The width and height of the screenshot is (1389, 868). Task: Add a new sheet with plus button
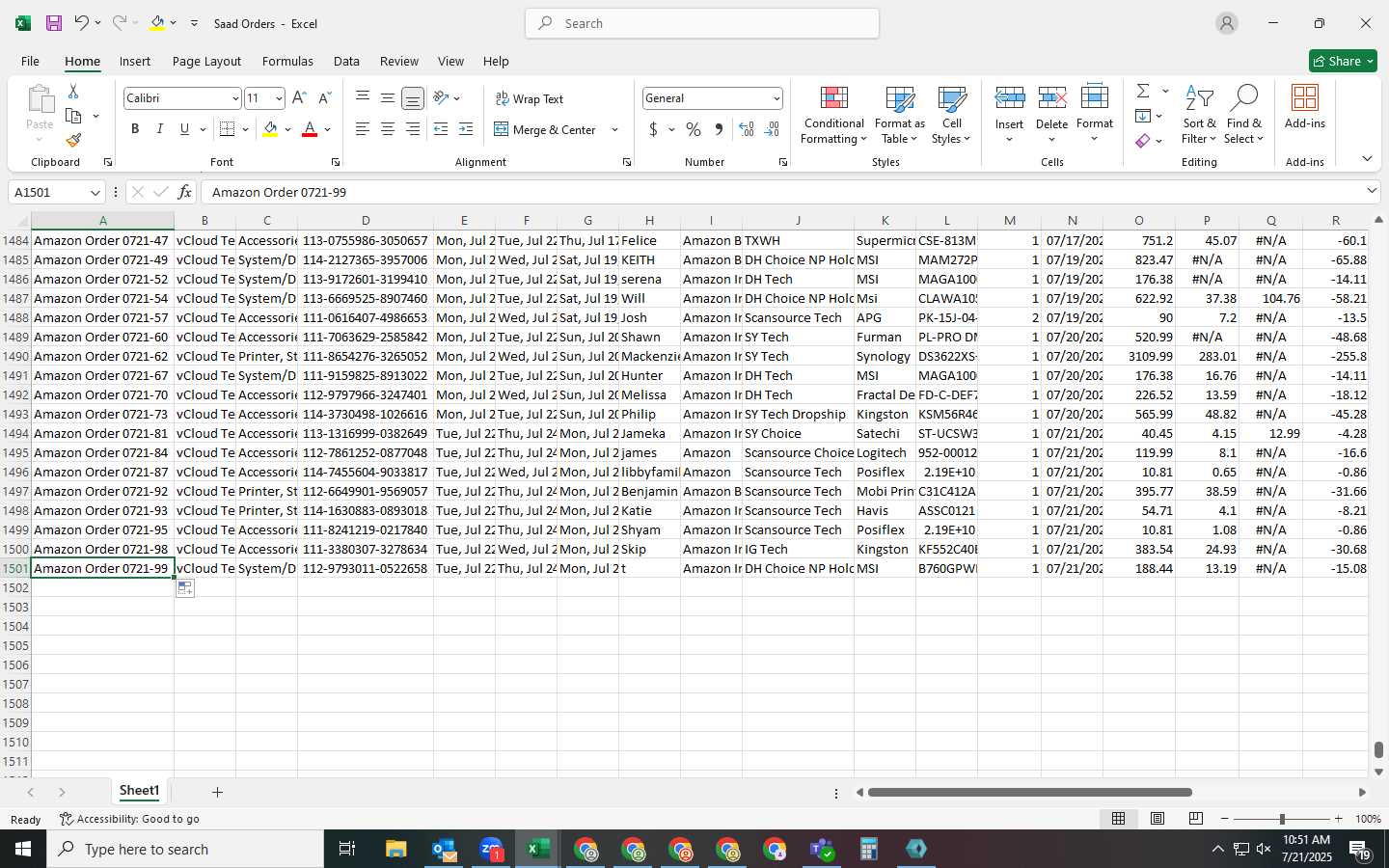click(217, 792)
